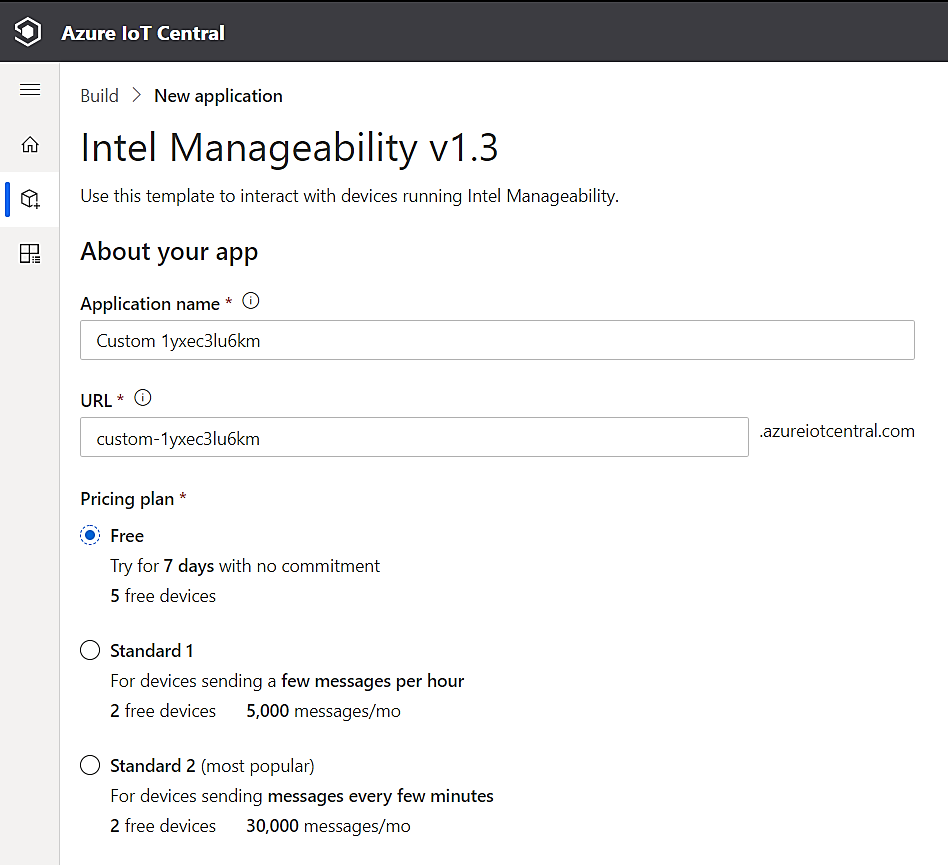Open the My apps grid icon

[30, 254]
